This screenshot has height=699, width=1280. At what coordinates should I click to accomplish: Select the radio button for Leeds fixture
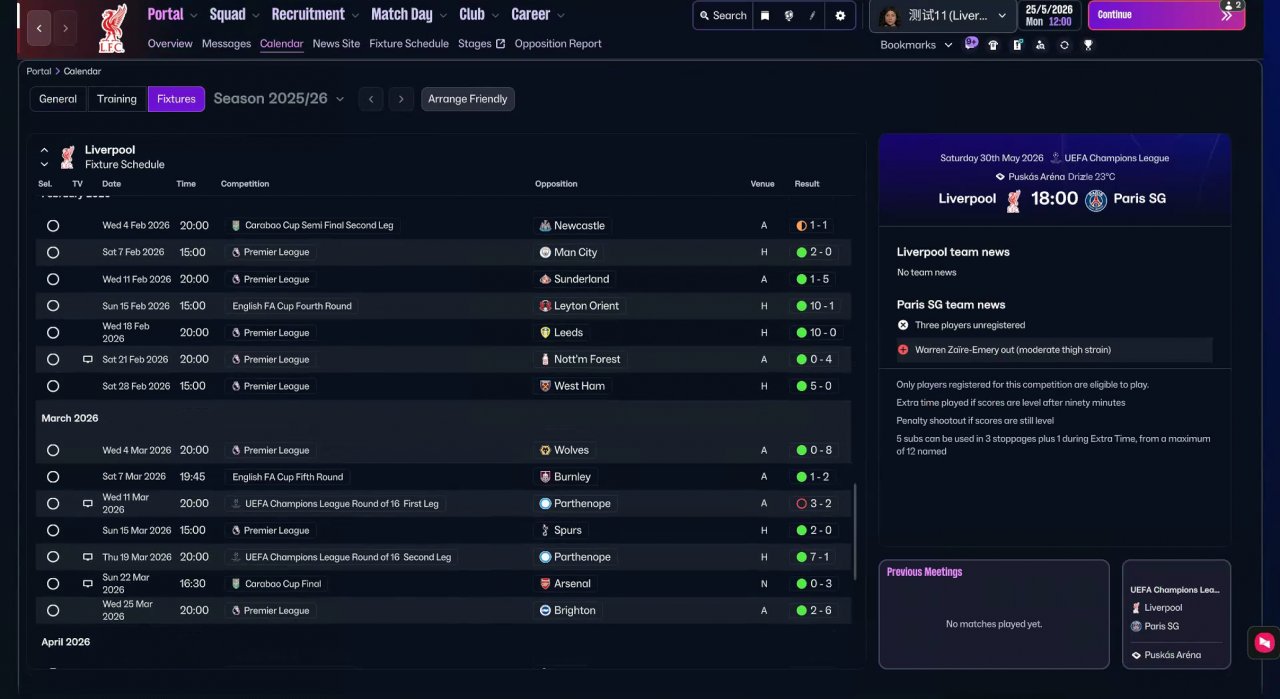click(53, 332)
